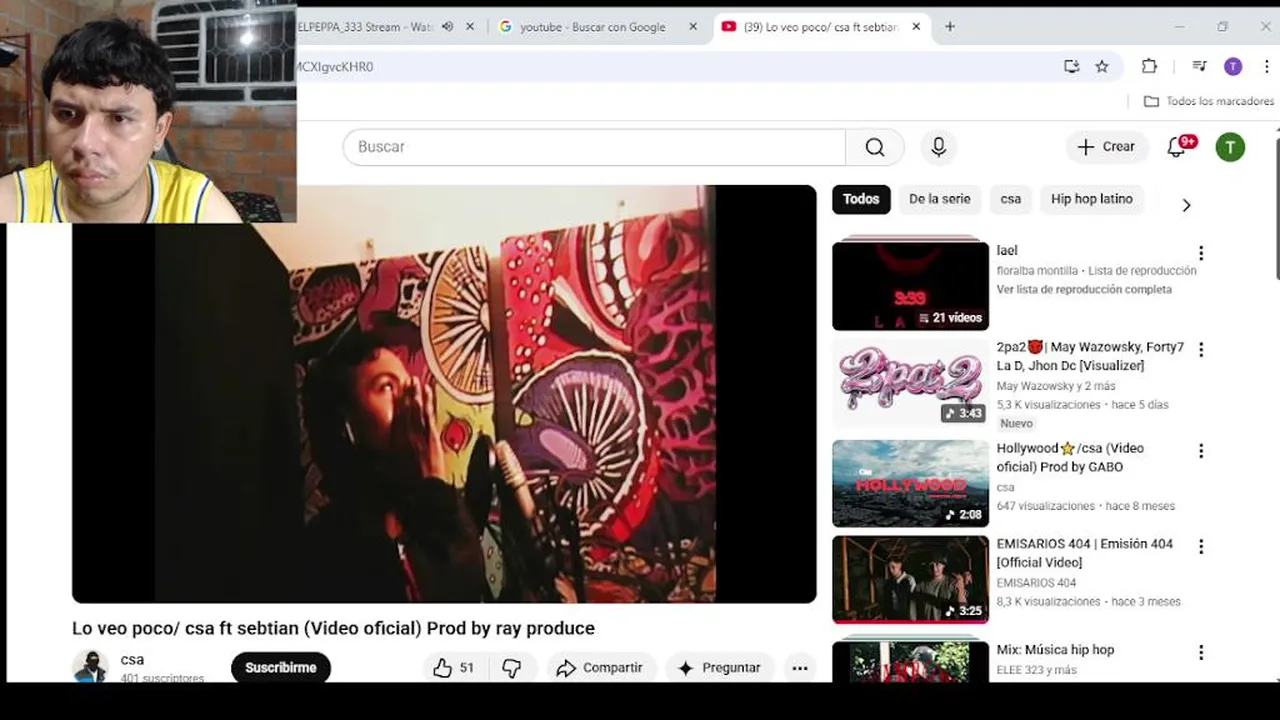Click the Preguntar button
This screenshot has width=1280, height=720.
pyautogui.click(x=719, y=668)
